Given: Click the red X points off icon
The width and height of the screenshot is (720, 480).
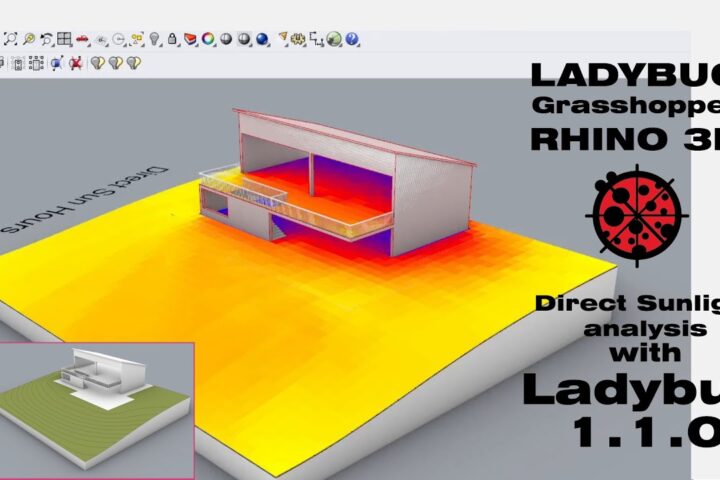Looking at the screenshot, I should click(x=76, y=63).
